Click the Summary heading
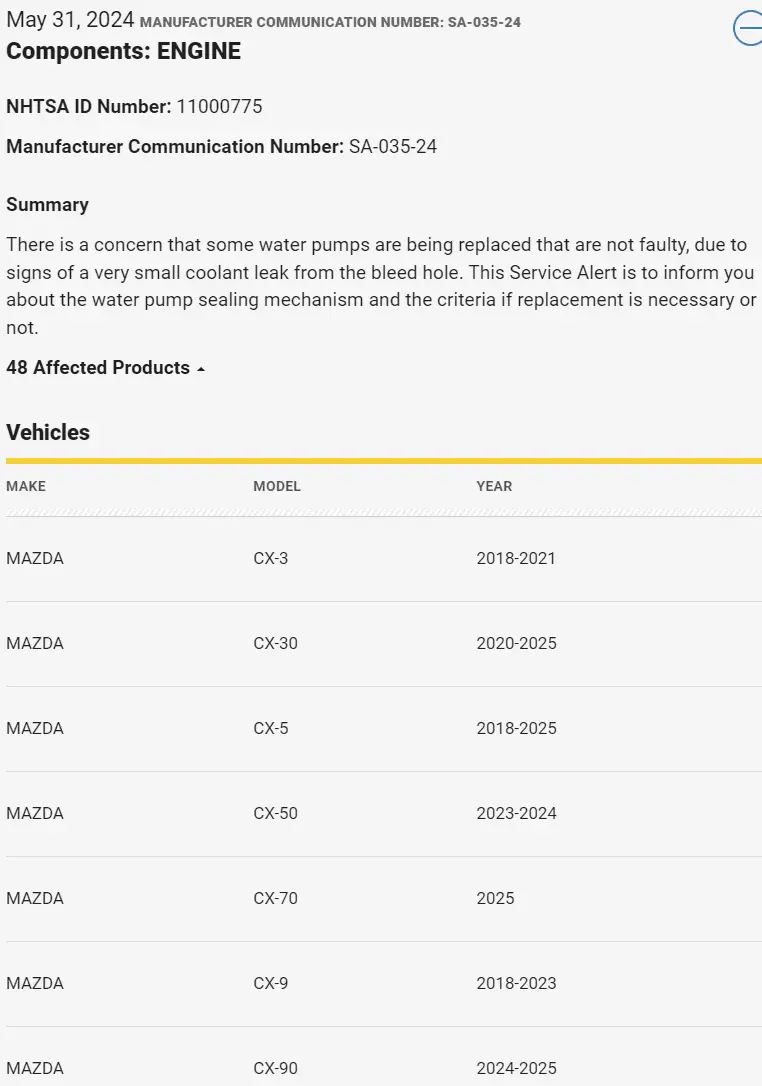This screenshot has width=762, height=1086. [47, 204]
